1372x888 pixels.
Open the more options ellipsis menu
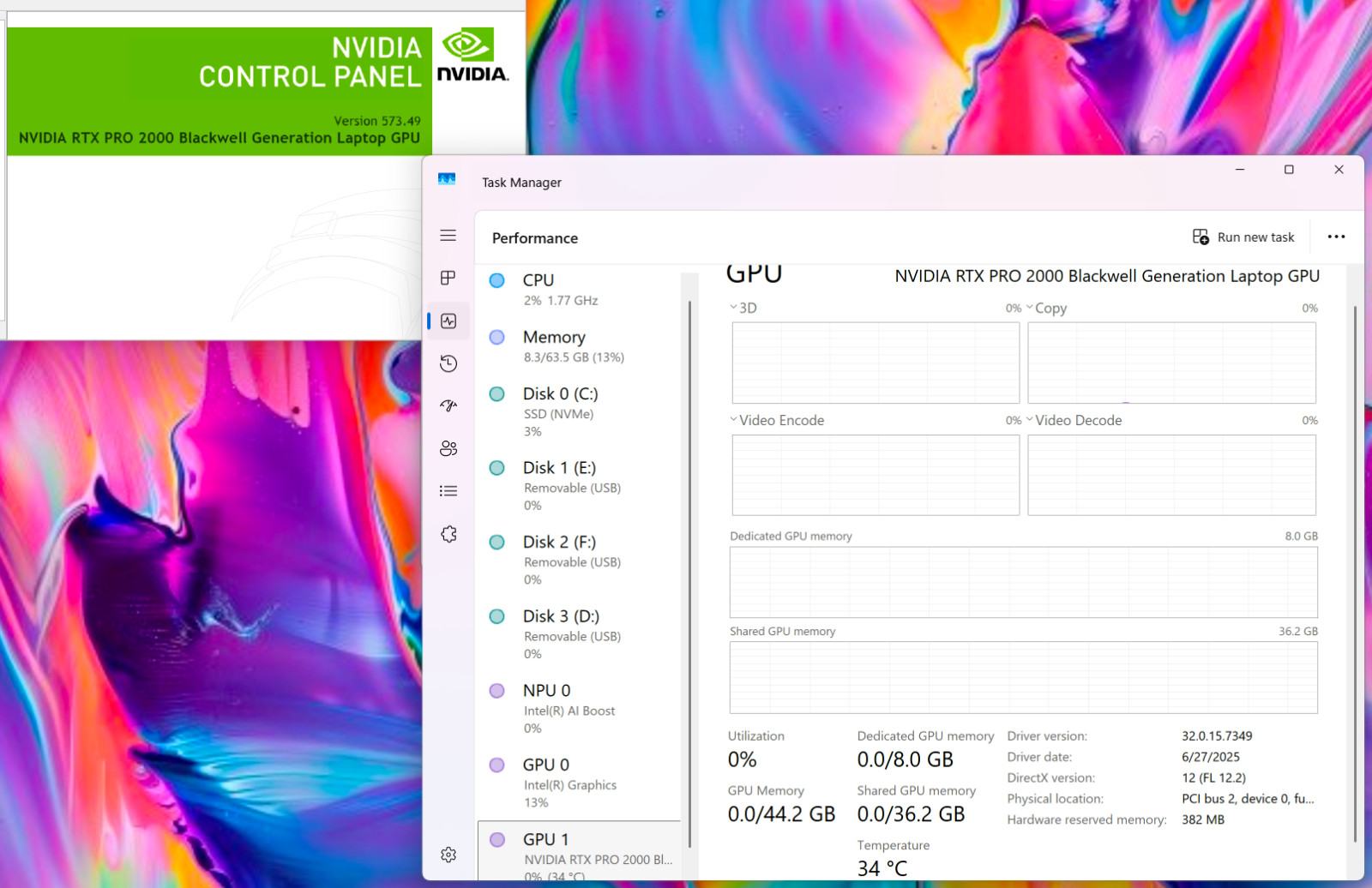coord(1336,237)
